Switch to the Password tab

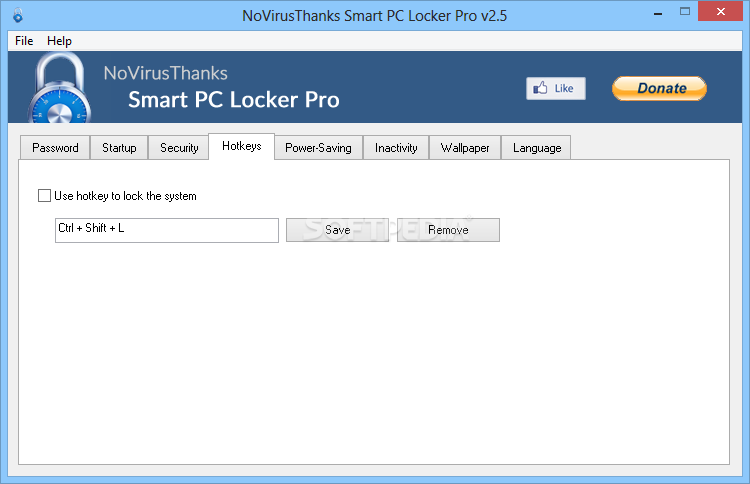pos(55,148)
